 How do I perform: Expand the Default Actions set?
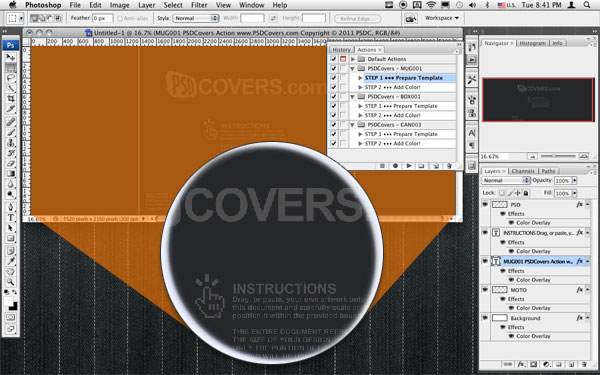click(x=353, y=59)
